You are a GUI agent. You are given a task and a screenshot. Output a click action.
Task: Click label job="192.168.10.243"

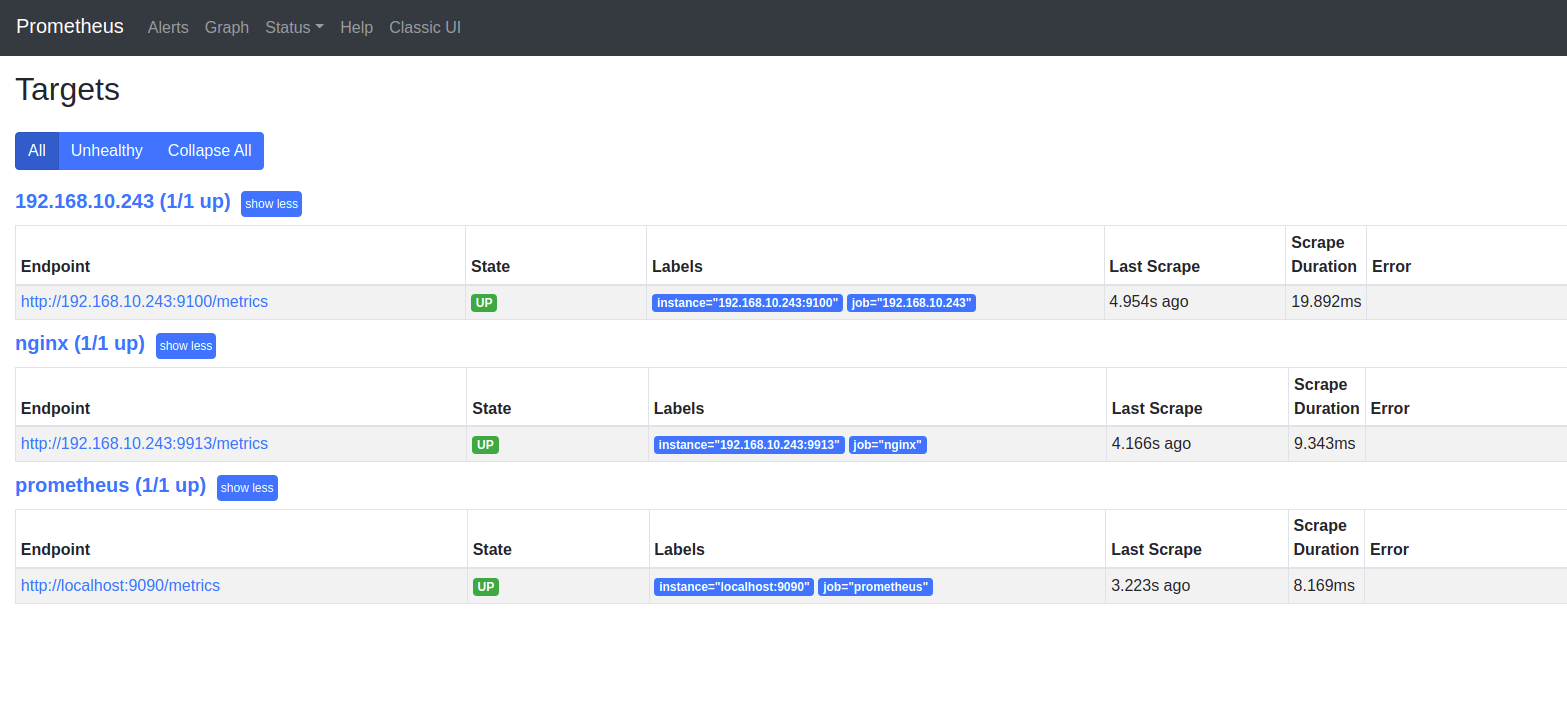[x=911, y=303]
